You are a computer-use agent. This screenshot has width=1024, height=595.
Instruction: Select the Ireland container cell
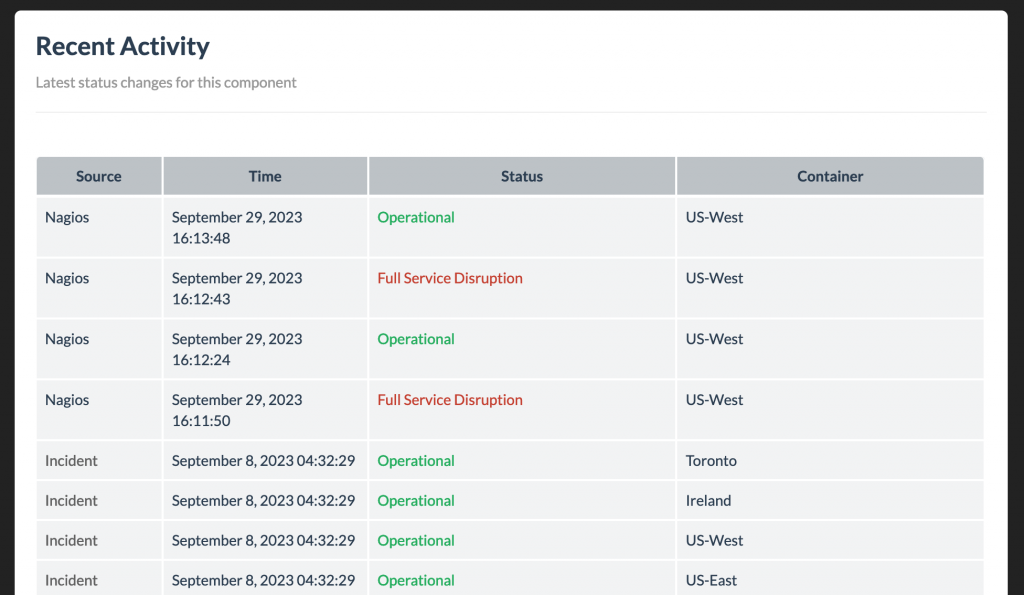[708, 501]
